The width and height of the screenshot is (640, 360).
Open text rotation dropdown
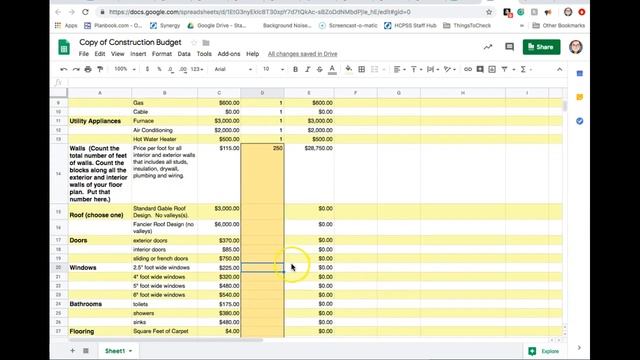[x=450, y=69]
